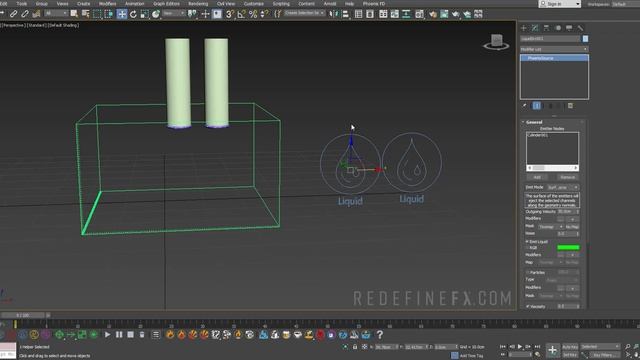Viewport: 640px width, 360px height.
Task: Click the Phoenix toolbar help question mark
Action: click(x=380, y=335)
